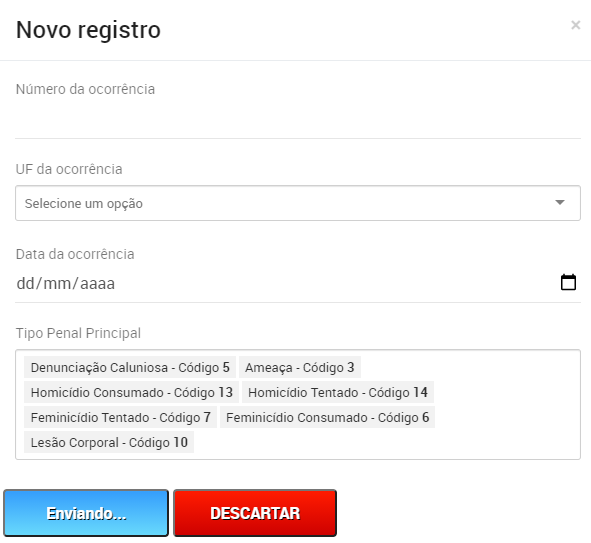Click the UF da ocorrência label
Image resolution: width=591 pixels, height=543 pixels.
click(x=69, y=169)
